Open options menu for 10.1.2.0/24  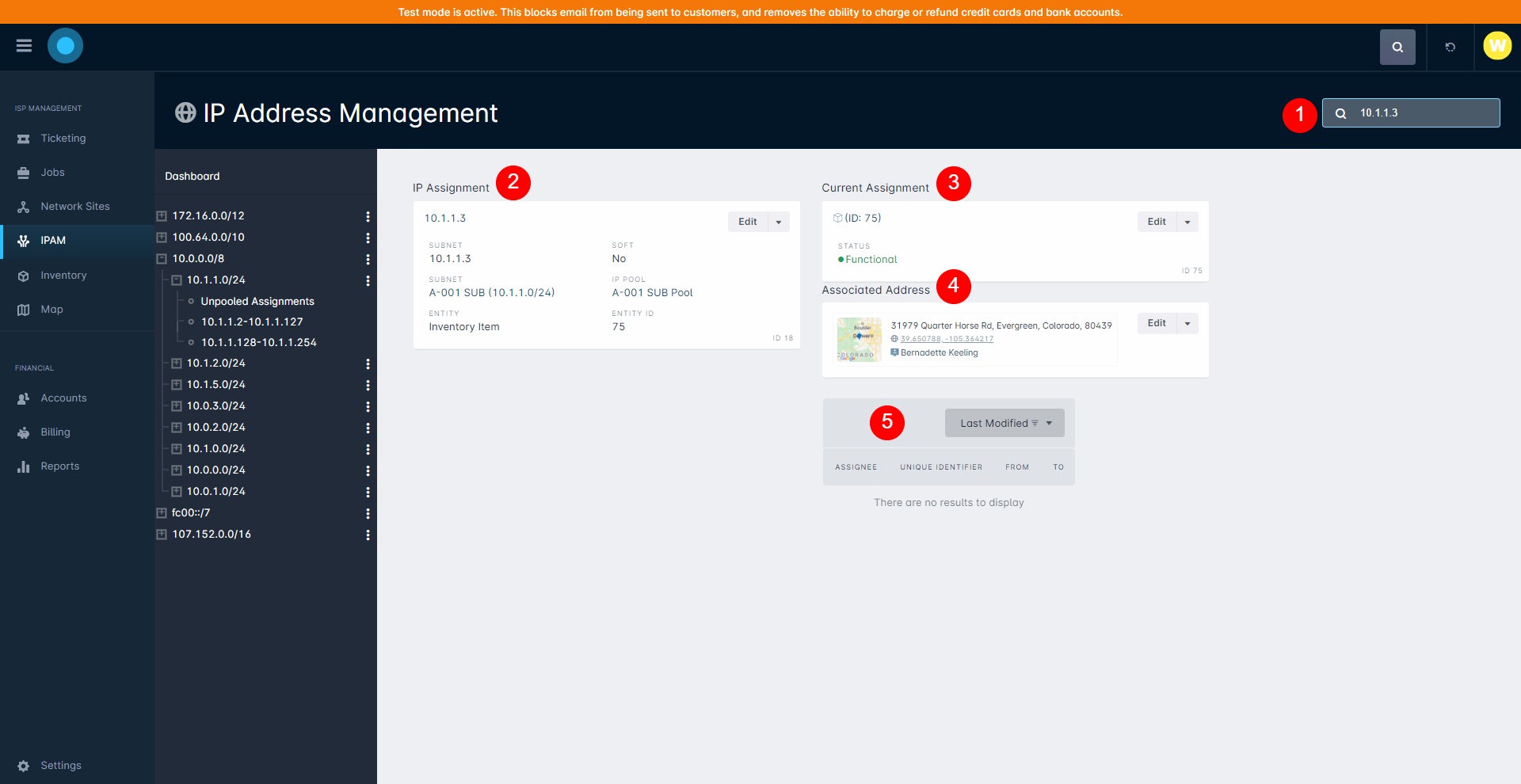point(368,363)
